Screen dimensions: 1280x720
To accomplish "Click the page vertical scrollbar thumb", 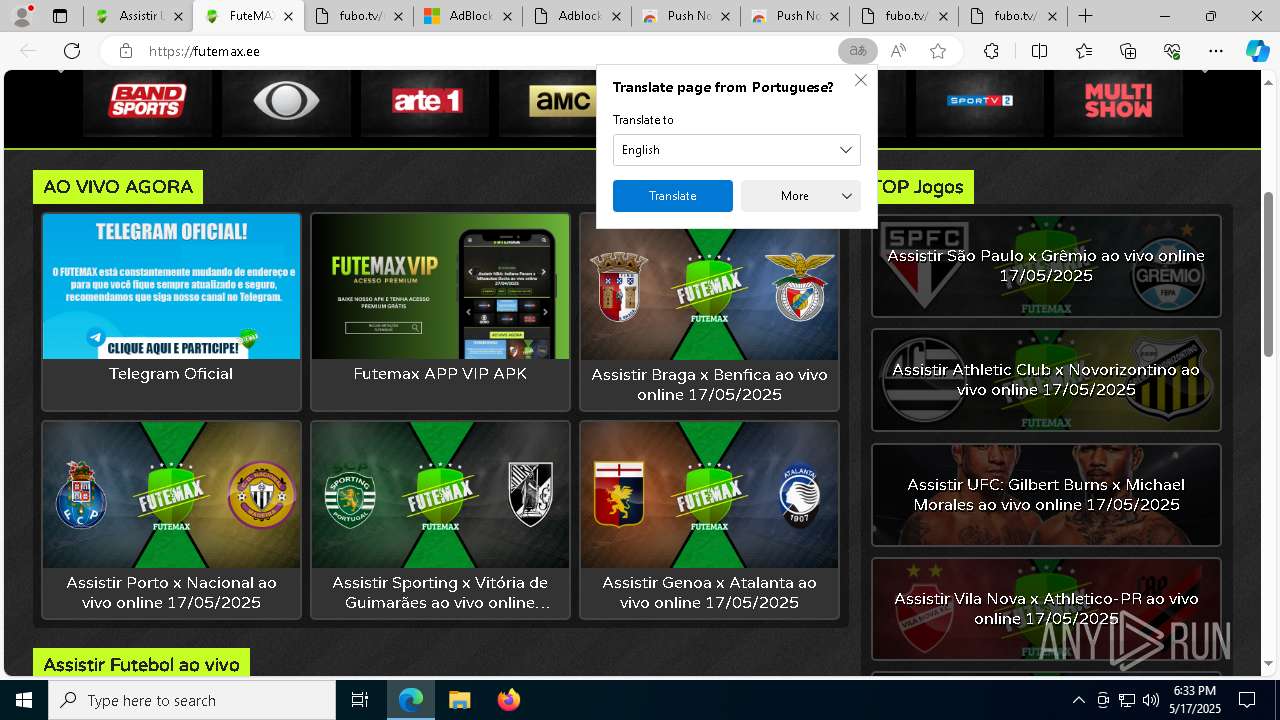I will click(x=1269, y=273).
